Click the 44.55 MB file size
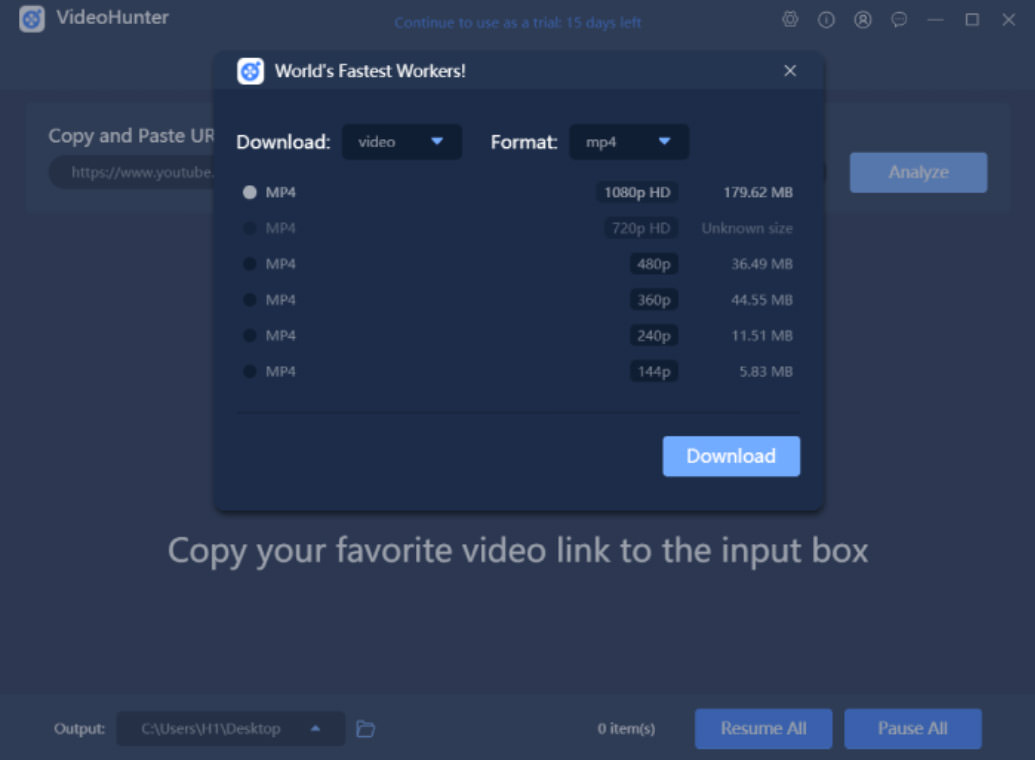 pos(762,300)
